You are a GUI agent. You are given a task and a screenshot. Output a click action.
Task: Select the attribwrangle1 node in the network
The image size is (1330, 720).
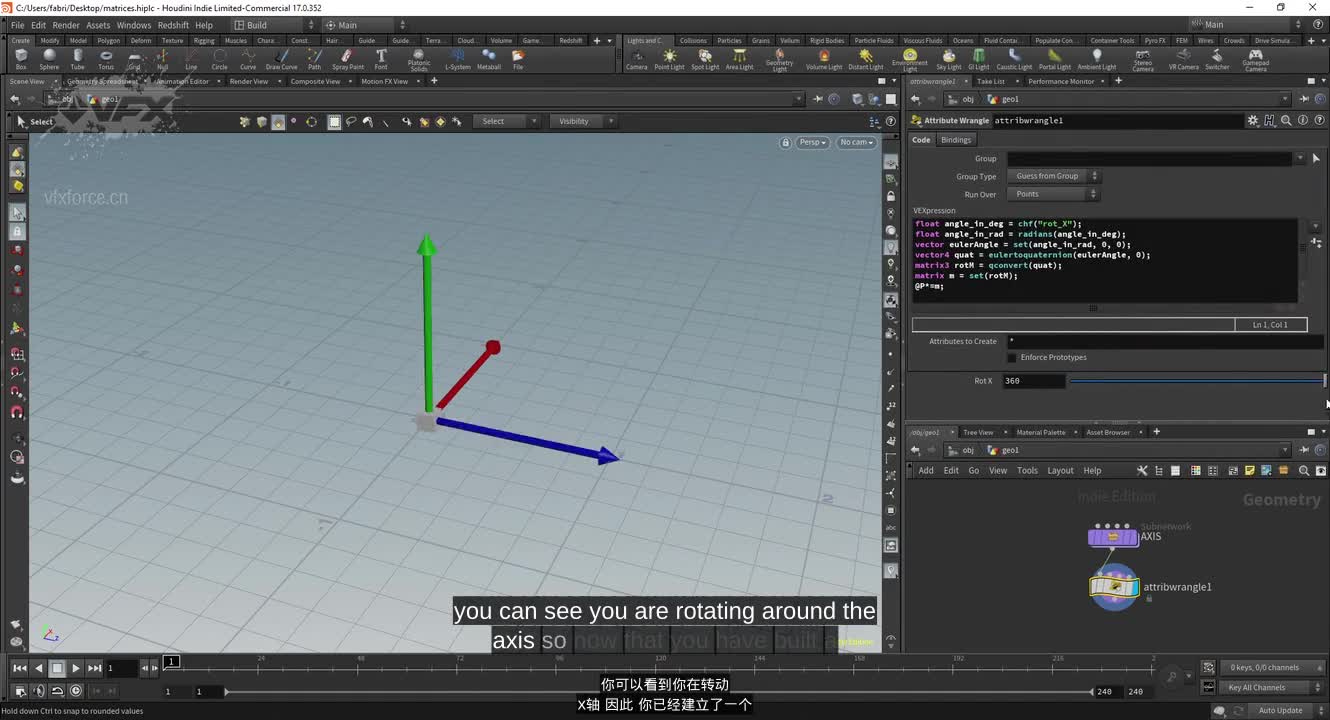(1114, 587)
